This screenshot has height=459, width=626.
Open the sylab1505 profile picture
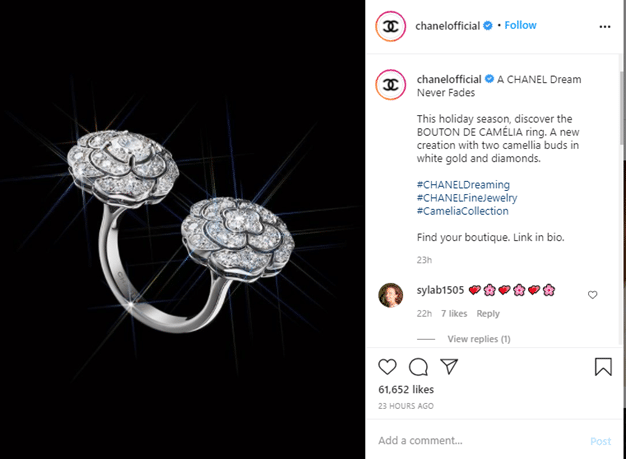390,295
